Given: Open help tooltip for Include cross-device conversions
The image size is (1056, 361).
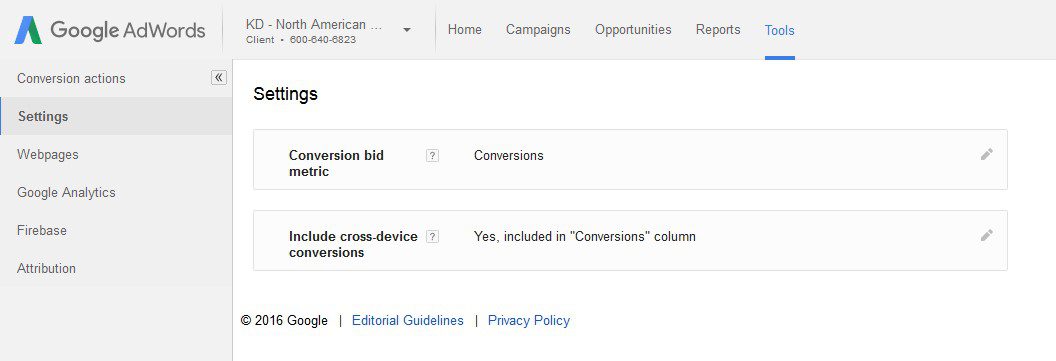Looking at the screenshot, I should click(432, 236).
